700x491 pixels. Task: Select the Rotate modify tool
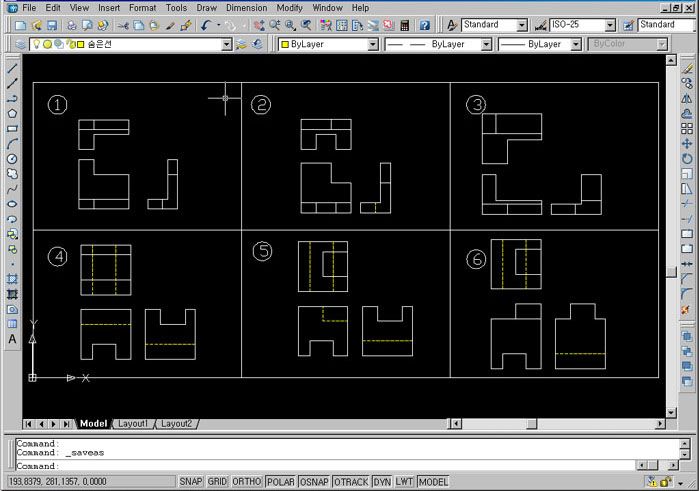[687, 159]
